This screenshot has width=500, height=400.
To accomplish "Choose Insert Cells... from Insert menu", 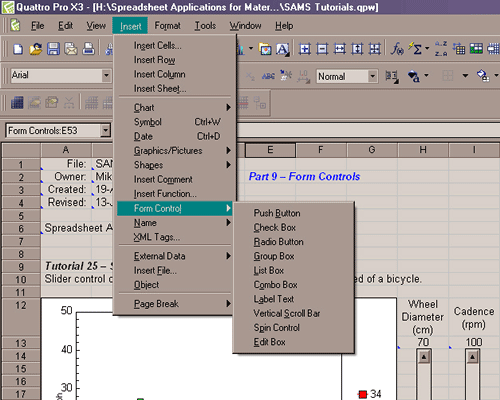I will click(174, 45).
